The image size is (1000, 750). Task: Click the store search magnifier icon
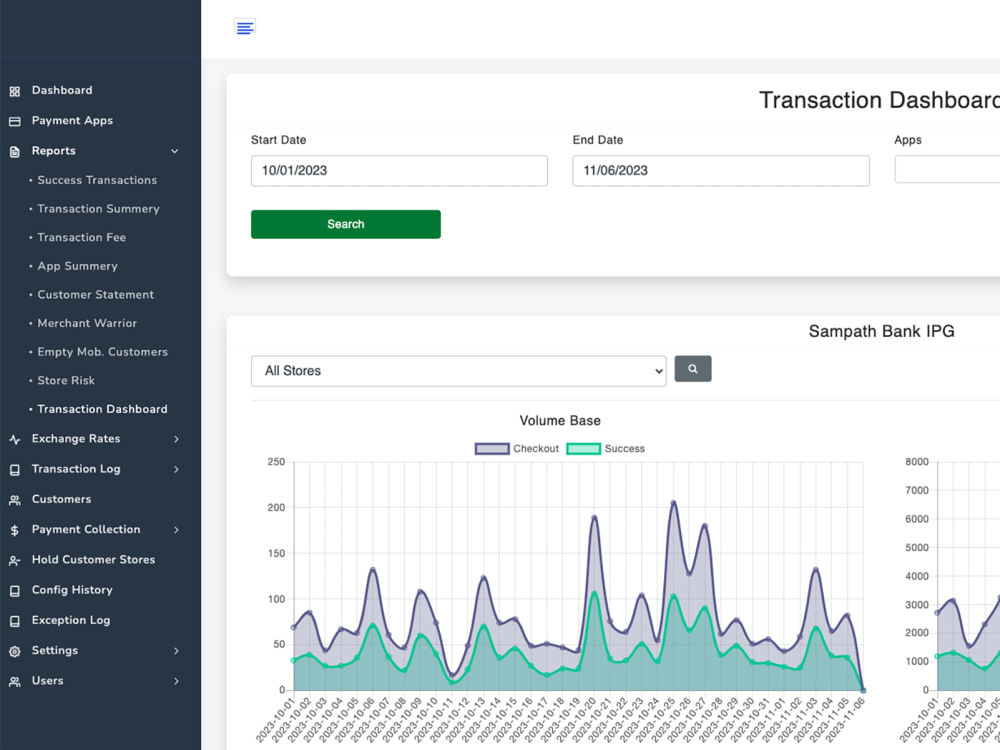click(x=693, y=369)
